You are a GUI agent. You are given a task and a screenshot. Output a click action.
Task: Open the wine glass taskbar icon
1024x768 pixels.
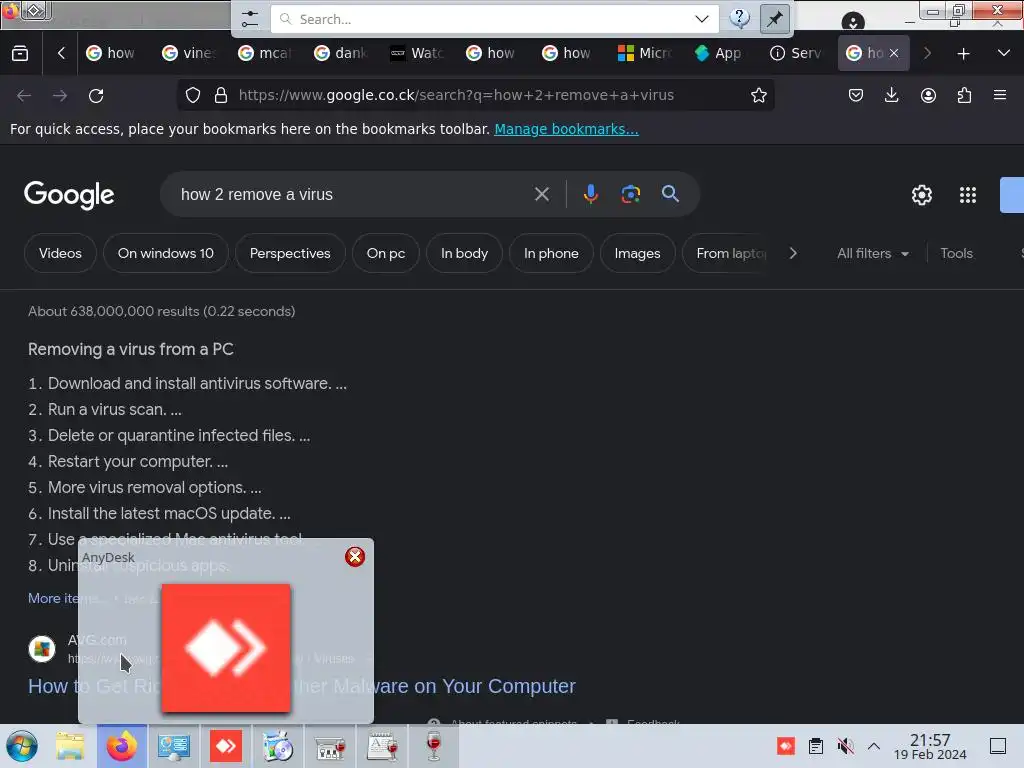pos(434,746)
